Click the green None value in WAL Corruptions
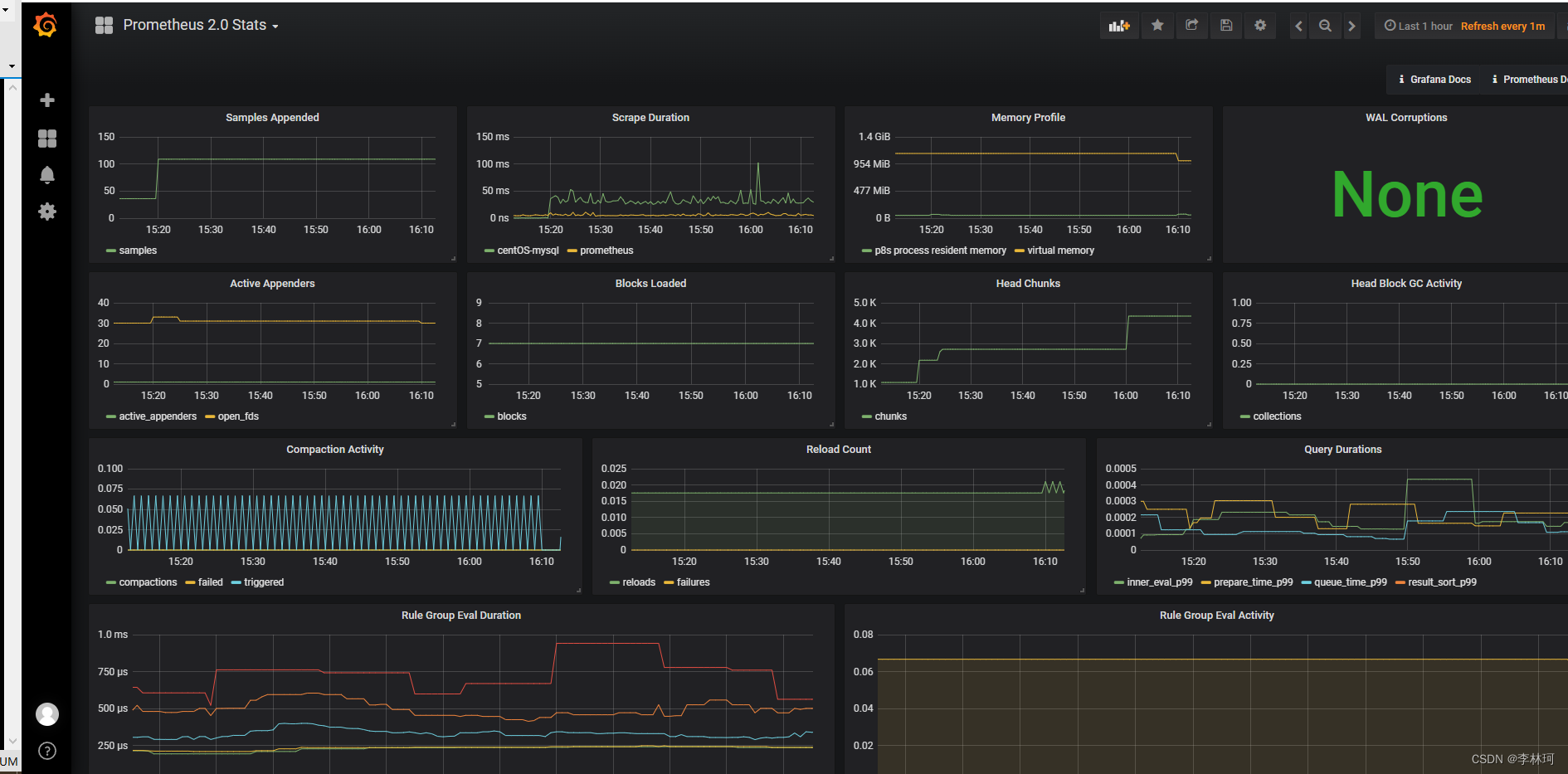Image resolution: width=1568 pixels, height=774 pixels. (x=1407, y=195)
